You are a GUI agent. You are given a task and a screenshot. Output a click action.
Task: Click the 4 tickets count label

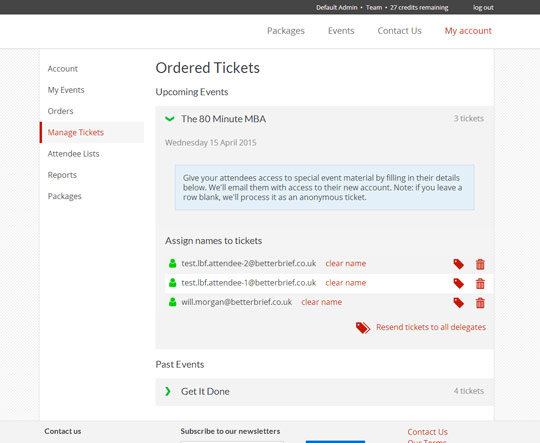coord(469,391)
